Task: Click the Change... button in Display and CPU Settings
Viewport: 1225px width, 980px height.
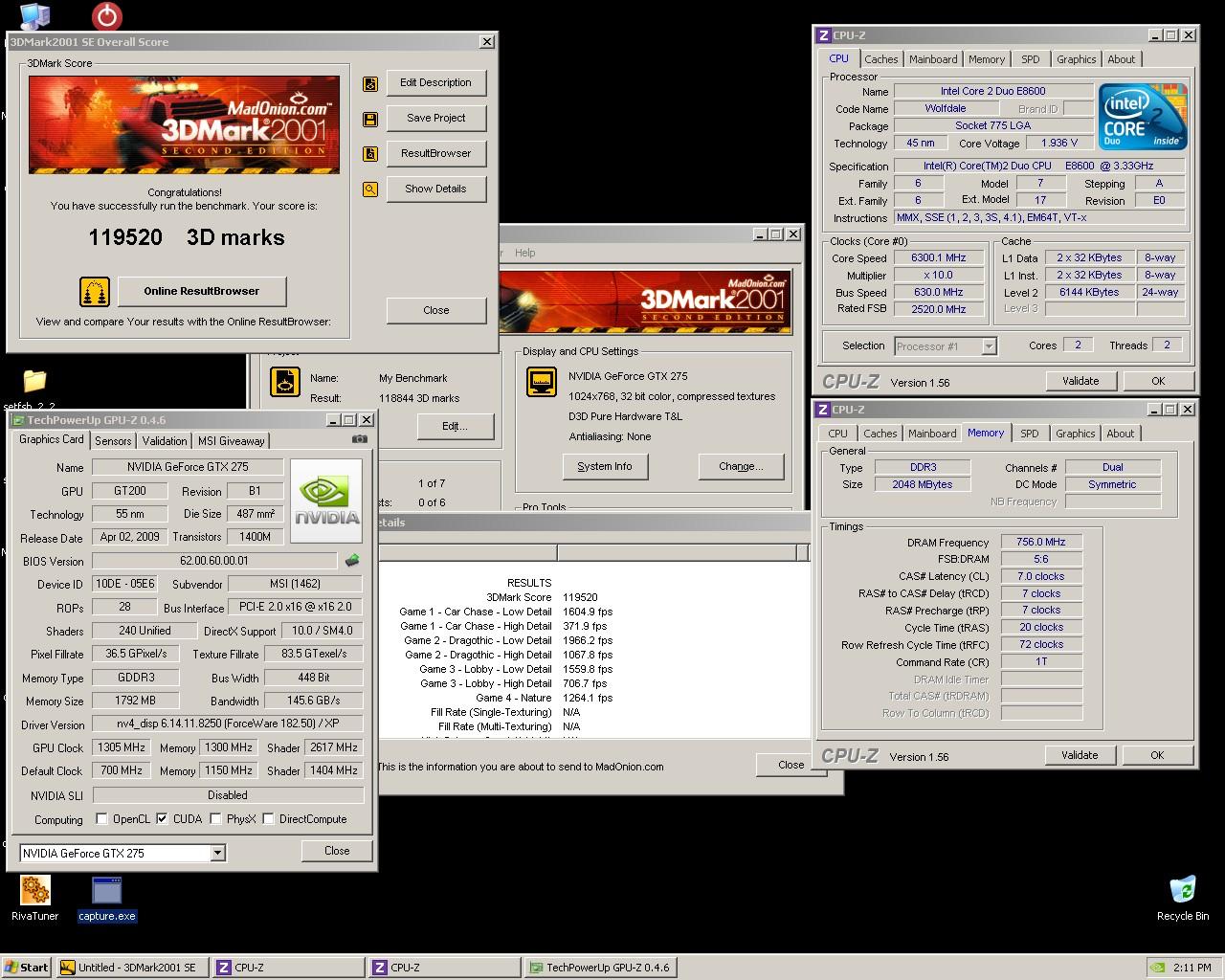Action: coord(742,467)
